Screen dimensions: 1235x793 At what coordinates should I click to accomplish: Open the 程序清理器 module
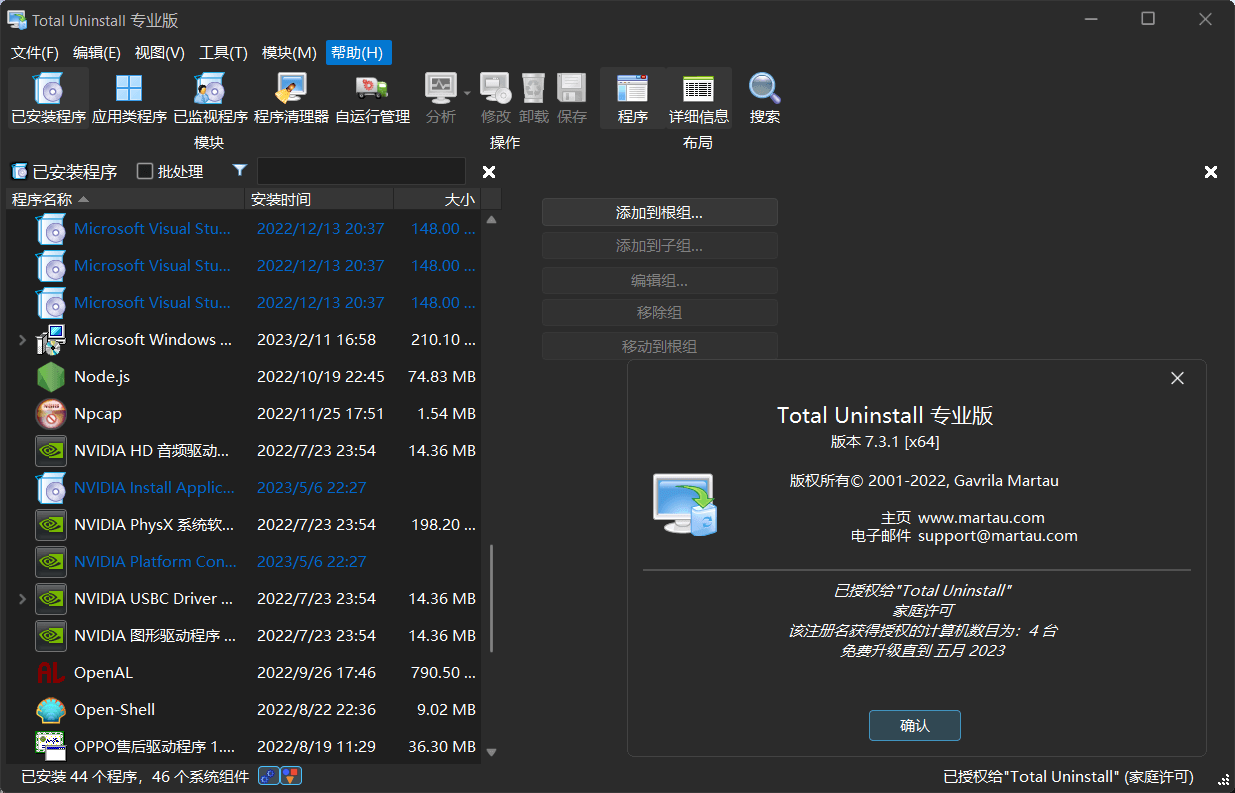(288, 97)
